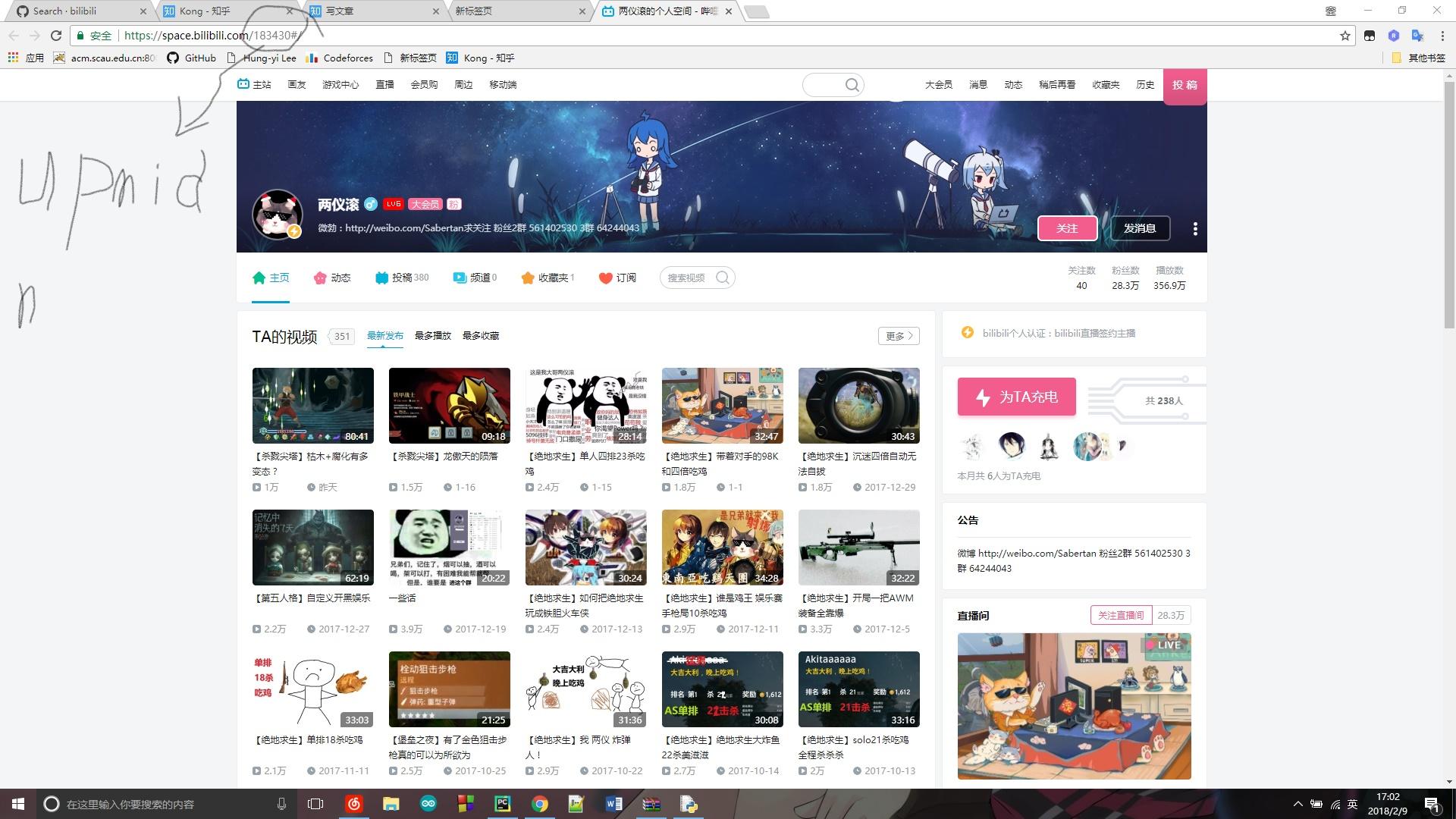Open the 80:41 杀戮尖塔 video thumbnail
The image size is (1456, 819).
(x=313, y=406)
